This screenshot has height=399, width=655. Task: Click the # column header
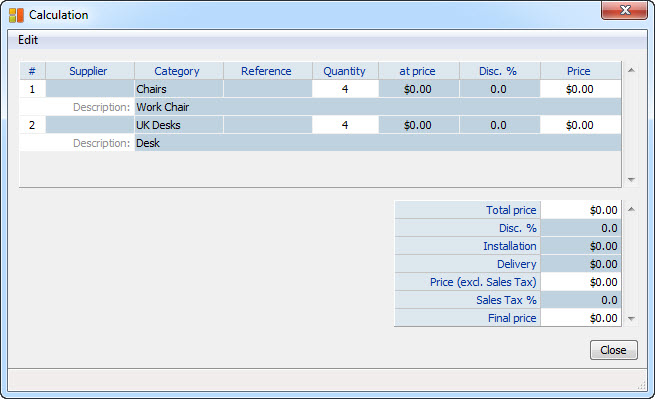click(x=32, y=71)
